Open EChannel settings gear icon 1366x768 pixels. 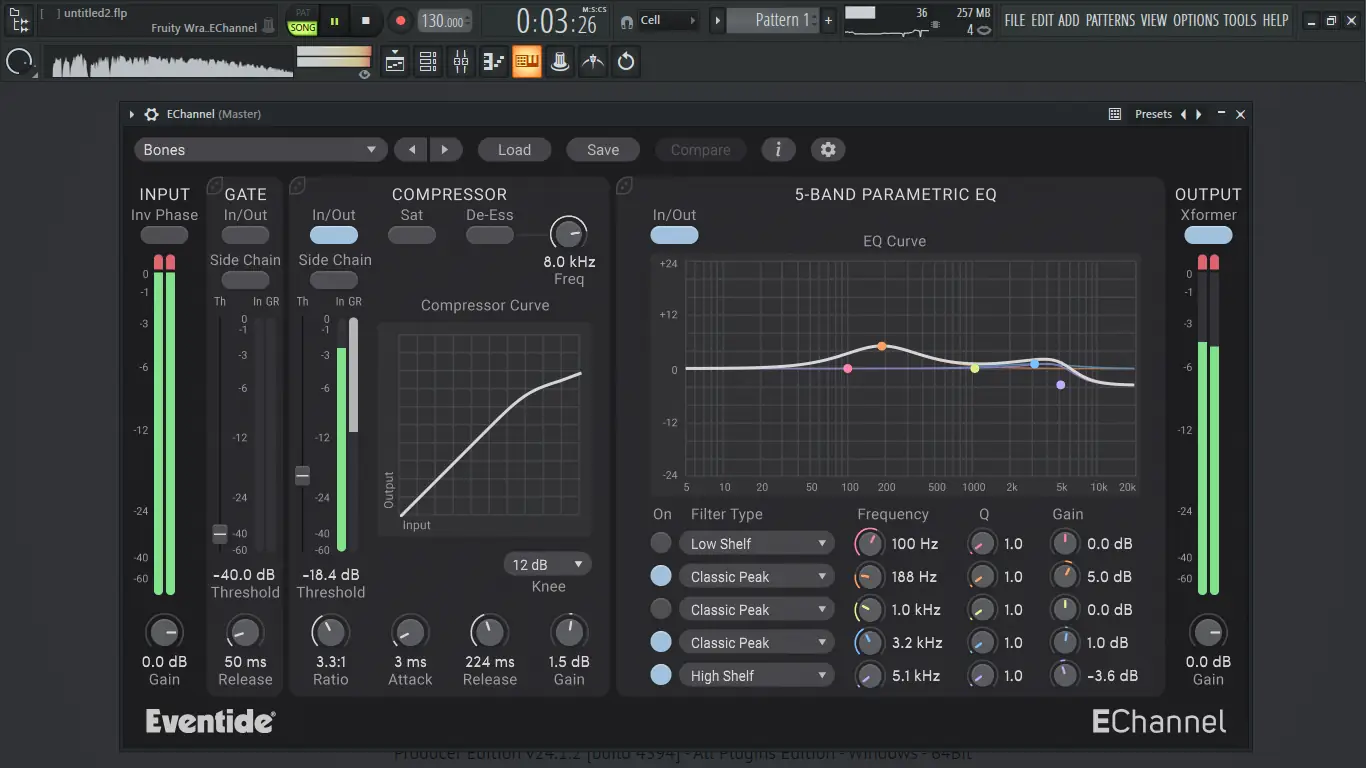[828, 150]
